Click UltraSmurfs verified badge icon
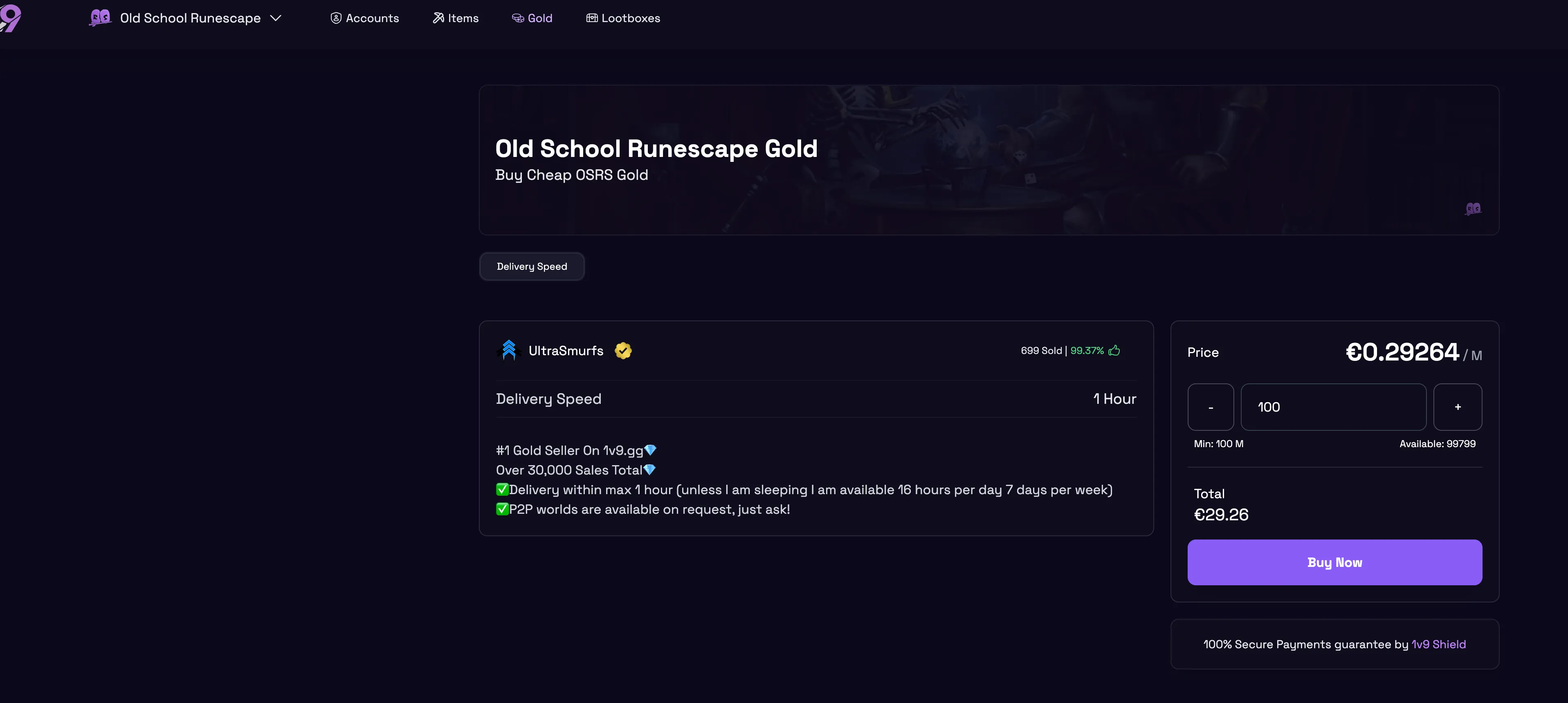1568x703 pixels. click(x=623, y=350)
